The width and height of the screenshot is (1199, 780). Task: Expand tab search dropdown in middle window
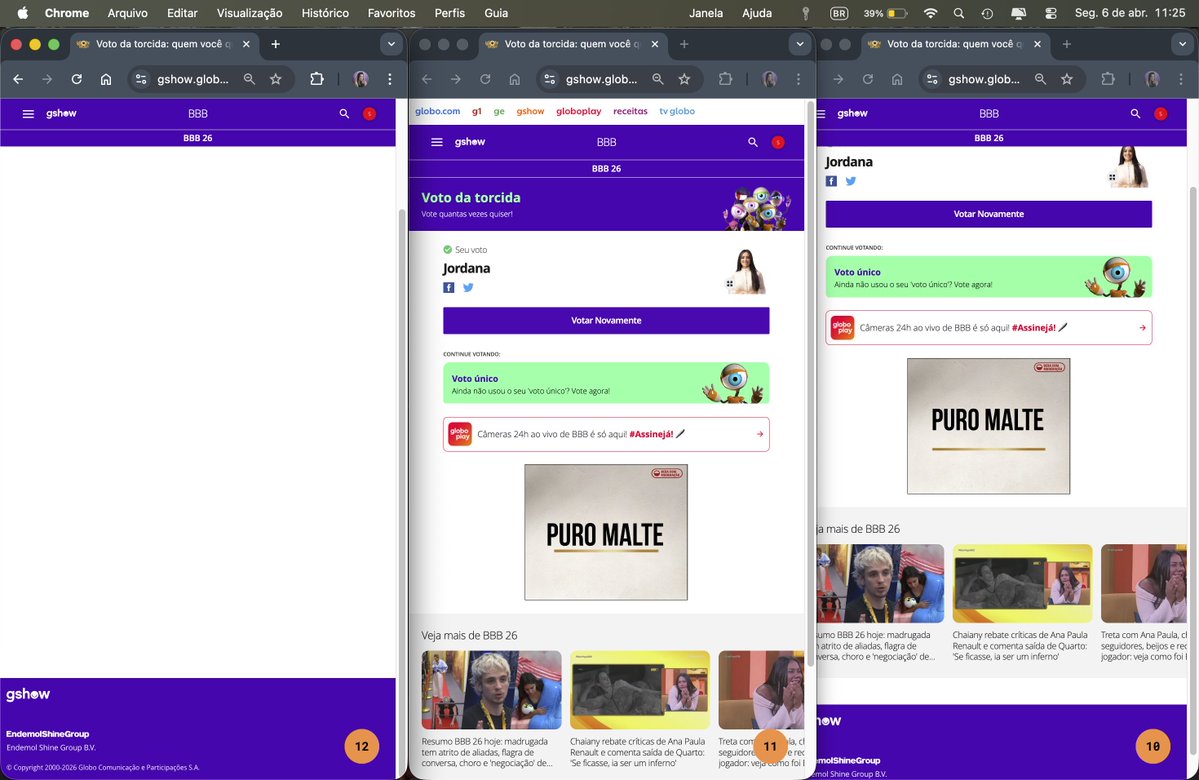pos(800,44)
